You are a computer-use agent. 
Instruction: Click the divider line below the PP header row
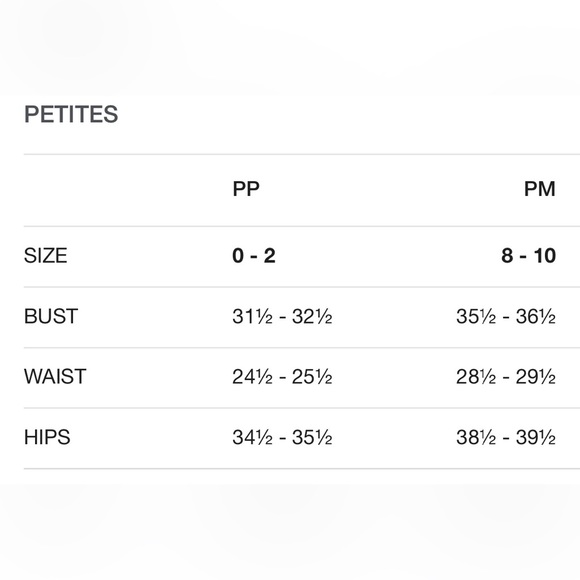click(x=302, y=226)
